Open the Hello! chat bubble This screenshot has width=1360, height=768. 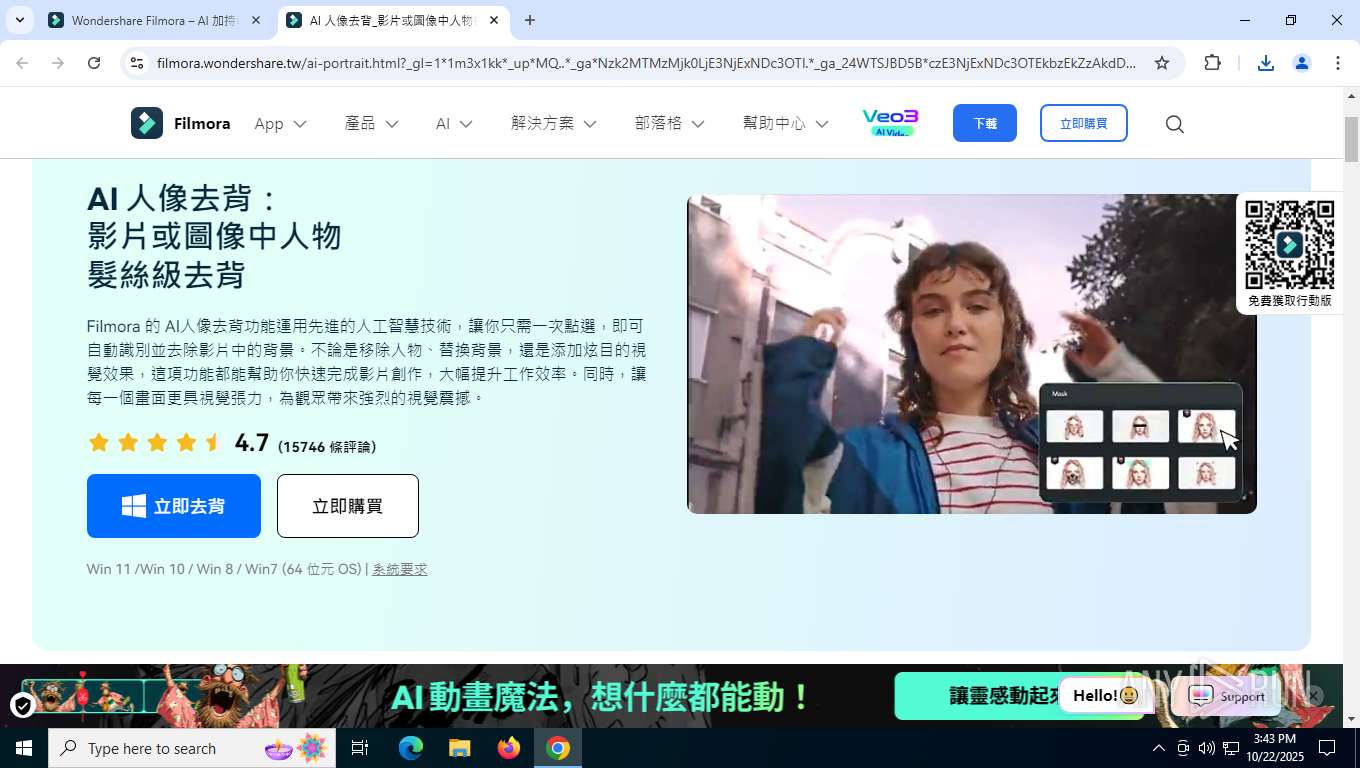pos(1105,695)
